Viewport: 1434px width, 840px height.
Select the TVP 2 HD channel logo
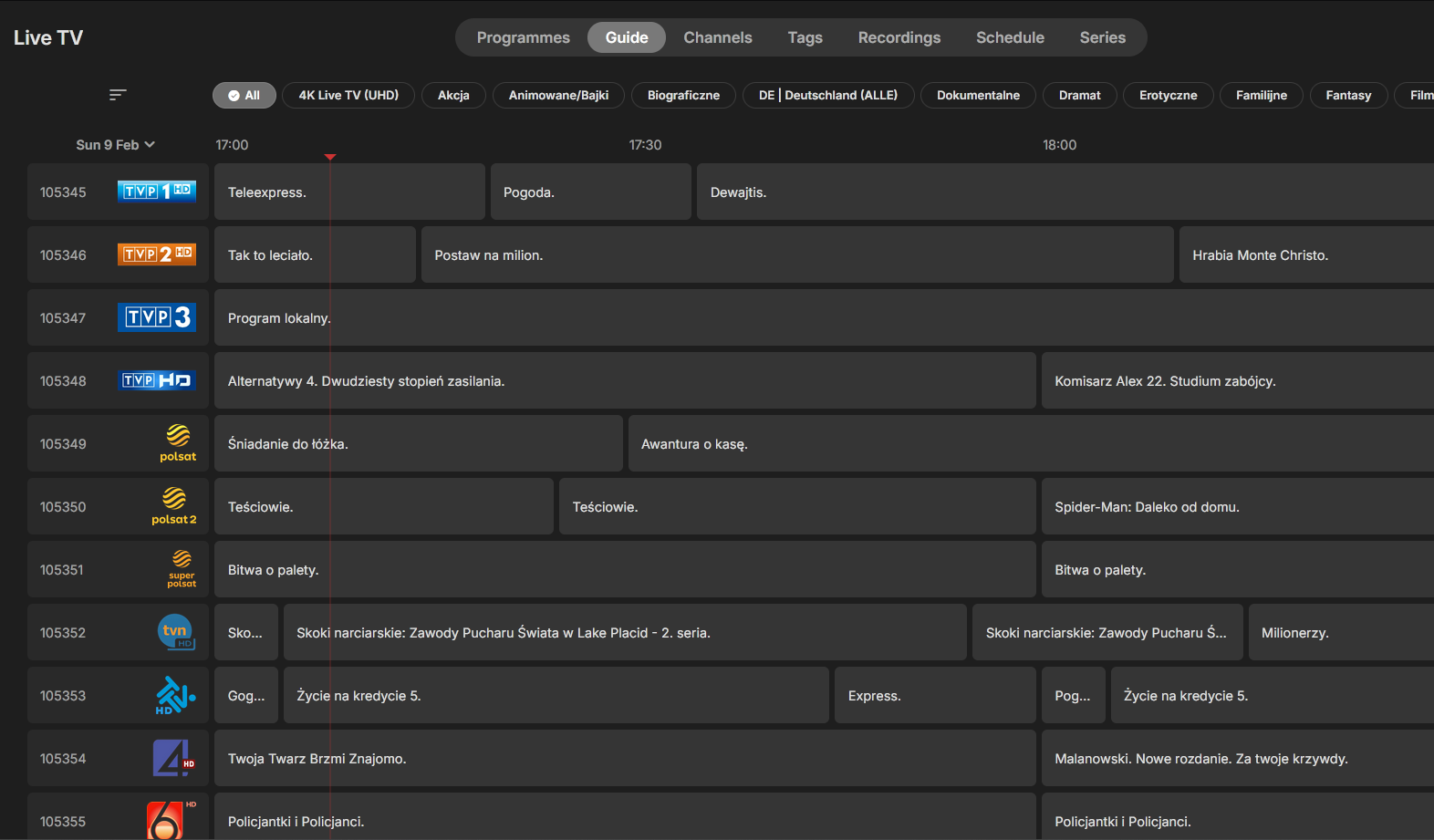pos(157,254)
